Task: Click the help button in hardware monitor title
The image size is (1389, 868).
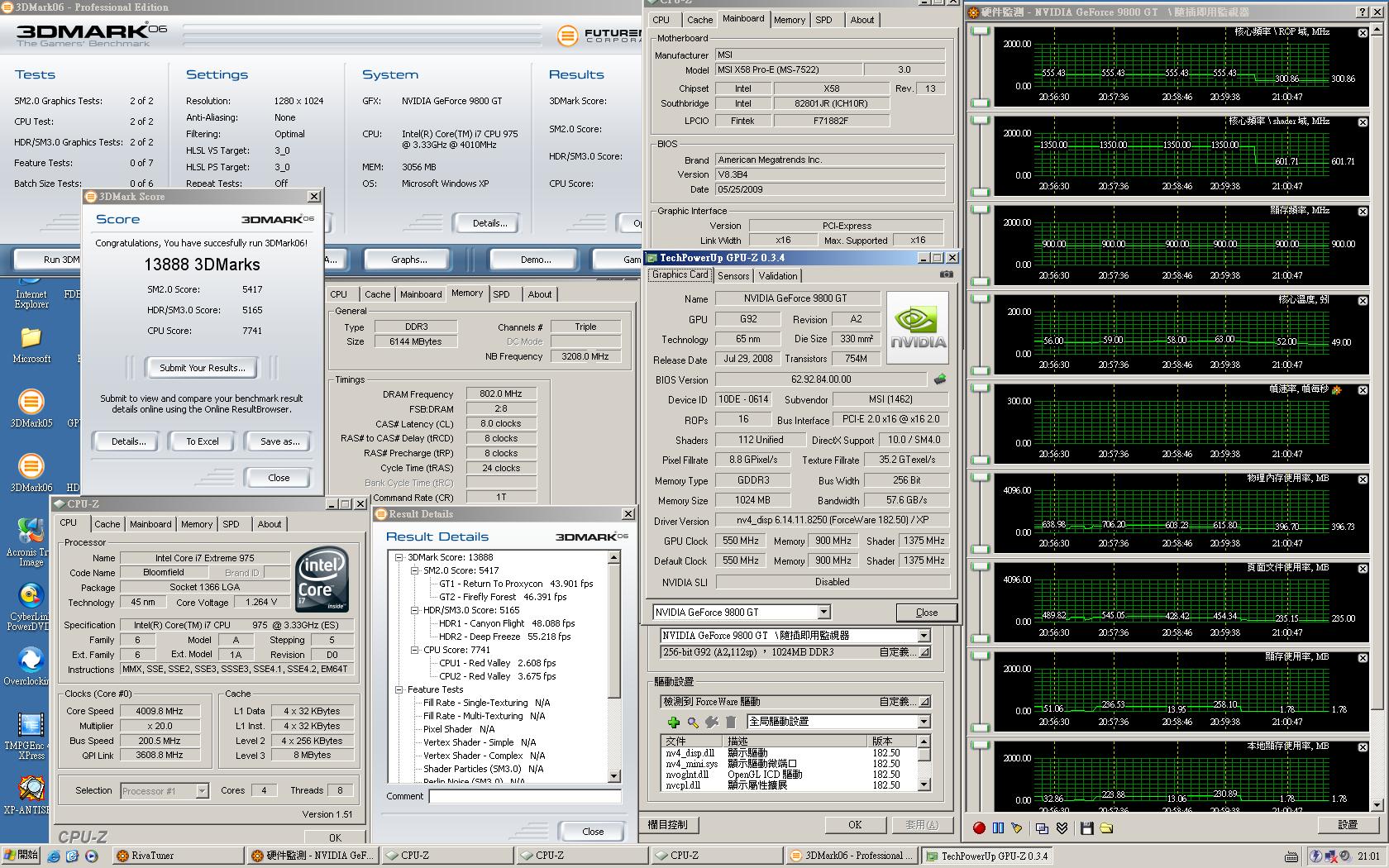Action: 1362,12
